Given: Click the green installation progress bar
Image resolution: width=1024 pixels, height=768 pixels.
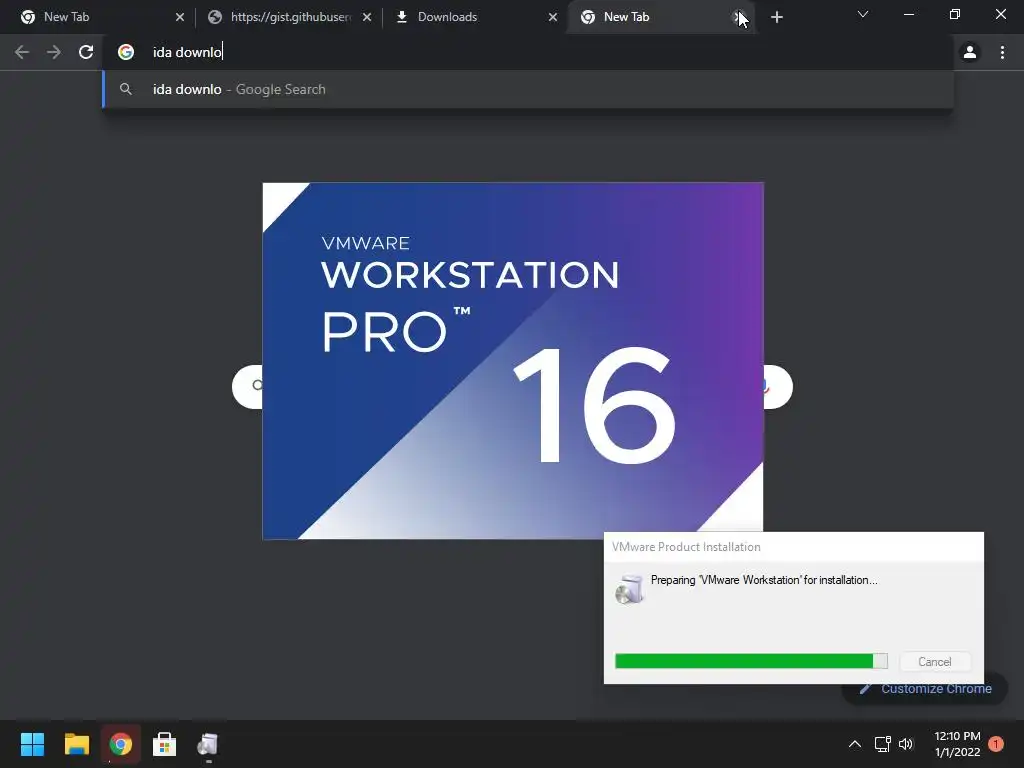Looking at the screenshot, I should coord(751,661).
